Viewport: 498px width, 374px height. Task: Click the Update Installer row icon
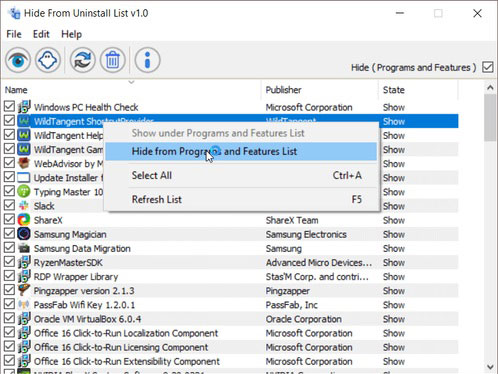tap(24, 178)
